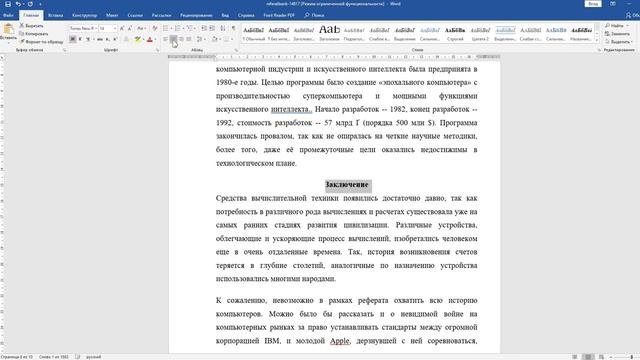Save the document from the quick access toolbar

pyautogui.click(x=7, y=4)
